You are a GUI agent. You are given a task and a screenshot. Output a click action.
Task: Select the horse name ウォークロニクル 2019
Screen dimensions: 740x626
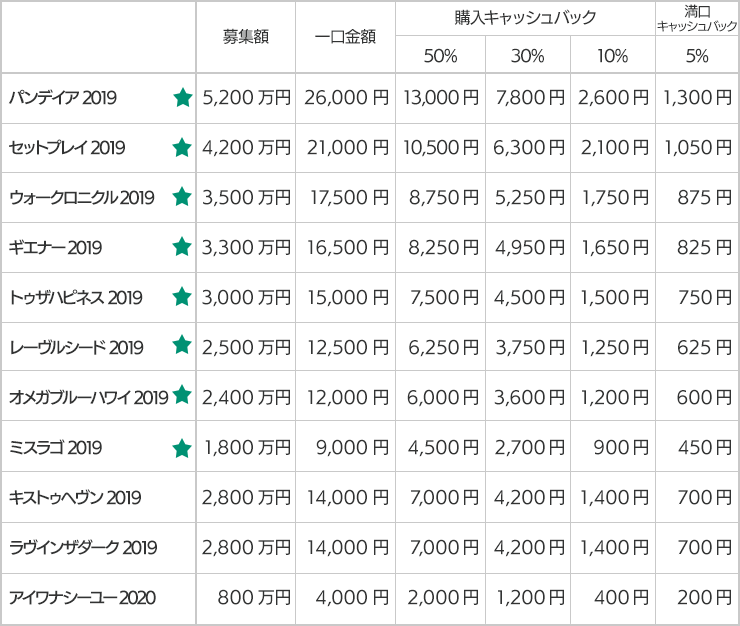(x=82, y=197)
